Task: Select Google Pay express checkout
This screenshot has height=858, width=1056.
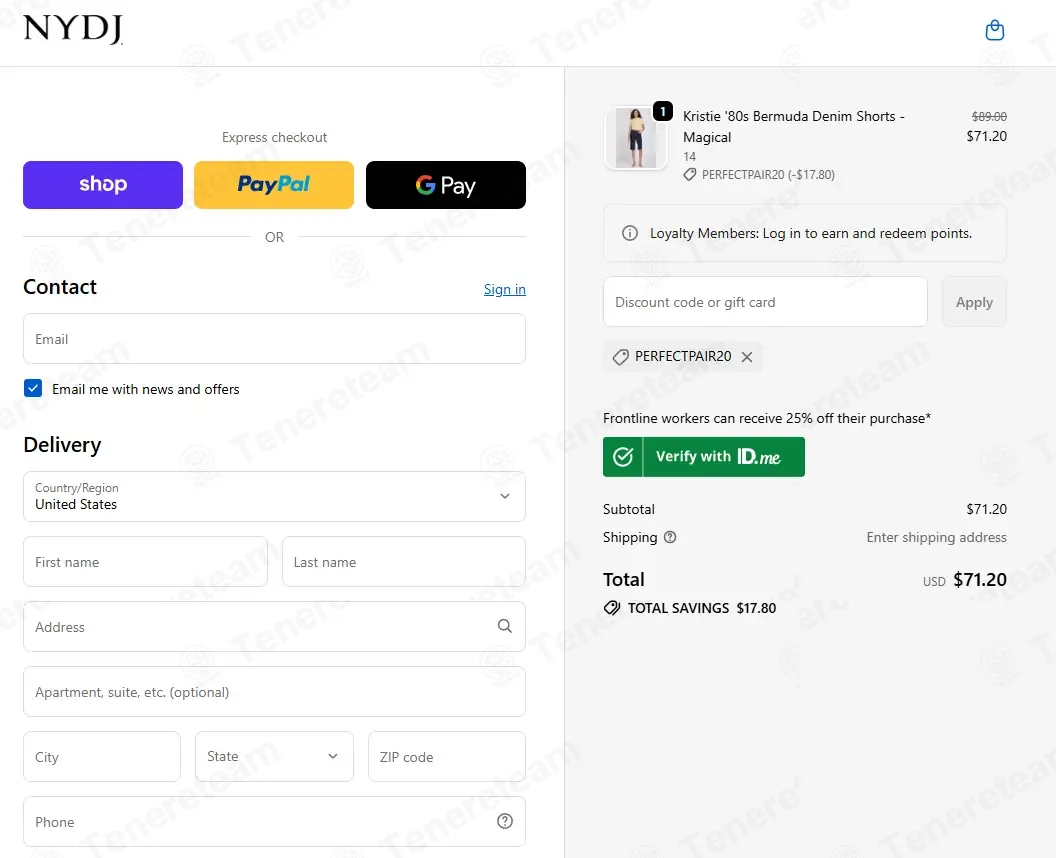Action: pos(446,185)
